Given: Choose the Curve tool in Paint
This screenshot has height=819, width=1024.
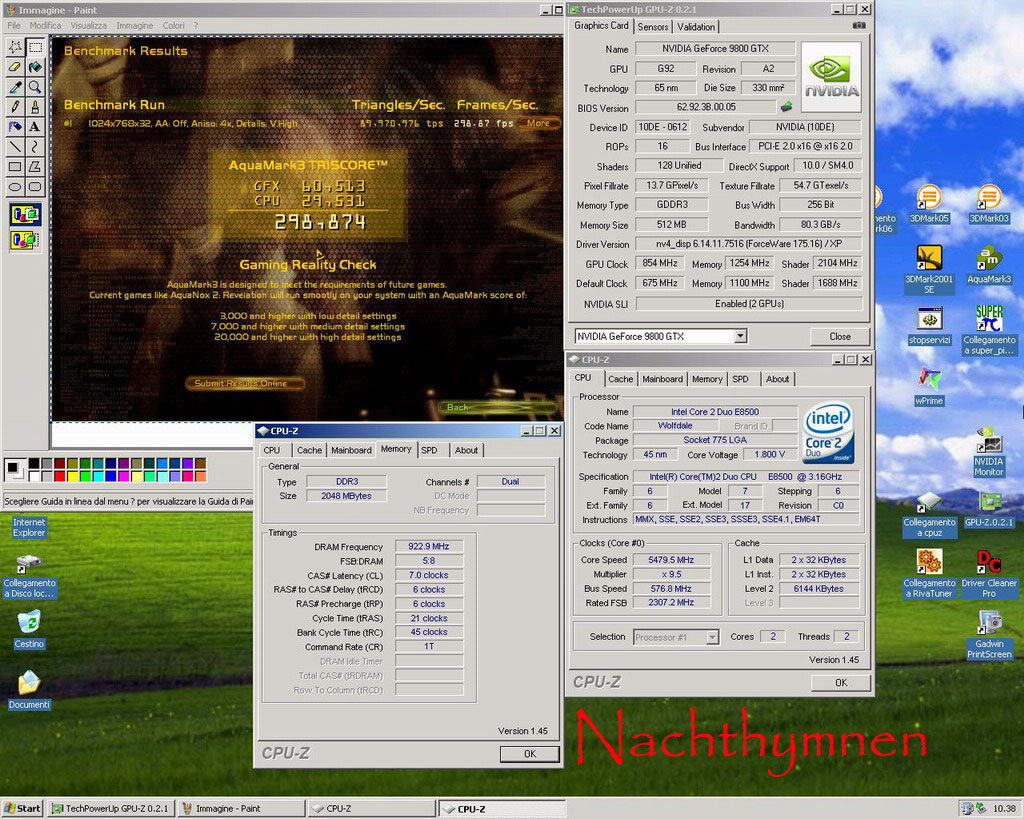Looking at the screenshot, I should (35, 147).
